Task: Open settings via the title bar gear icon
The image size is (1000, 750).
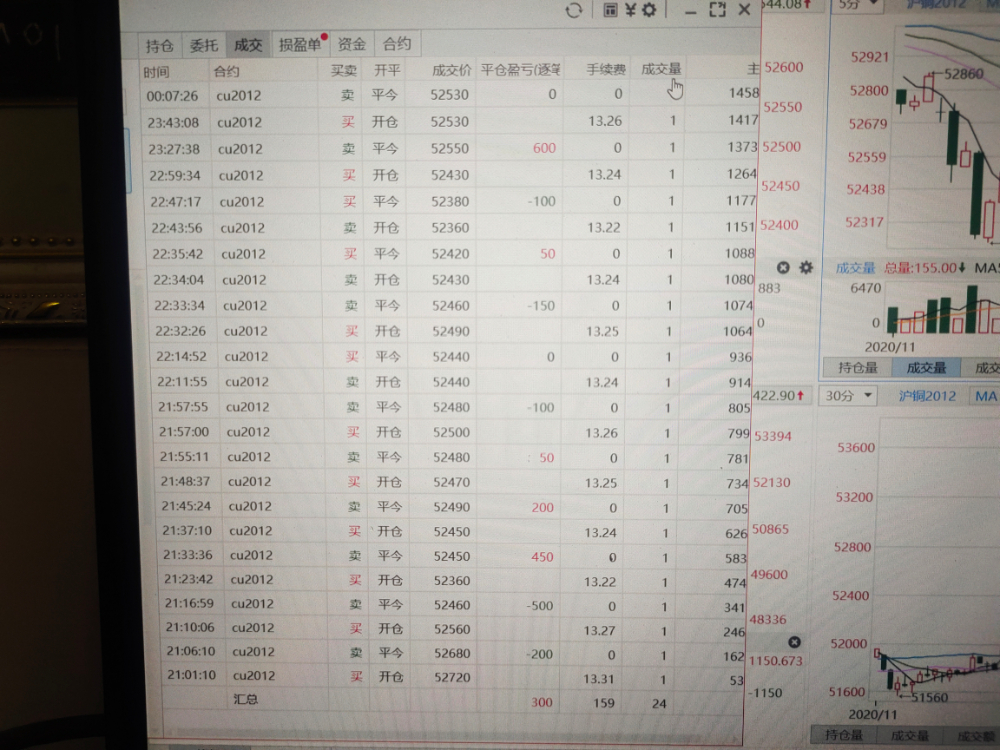Action: click(x=649, y=10)
